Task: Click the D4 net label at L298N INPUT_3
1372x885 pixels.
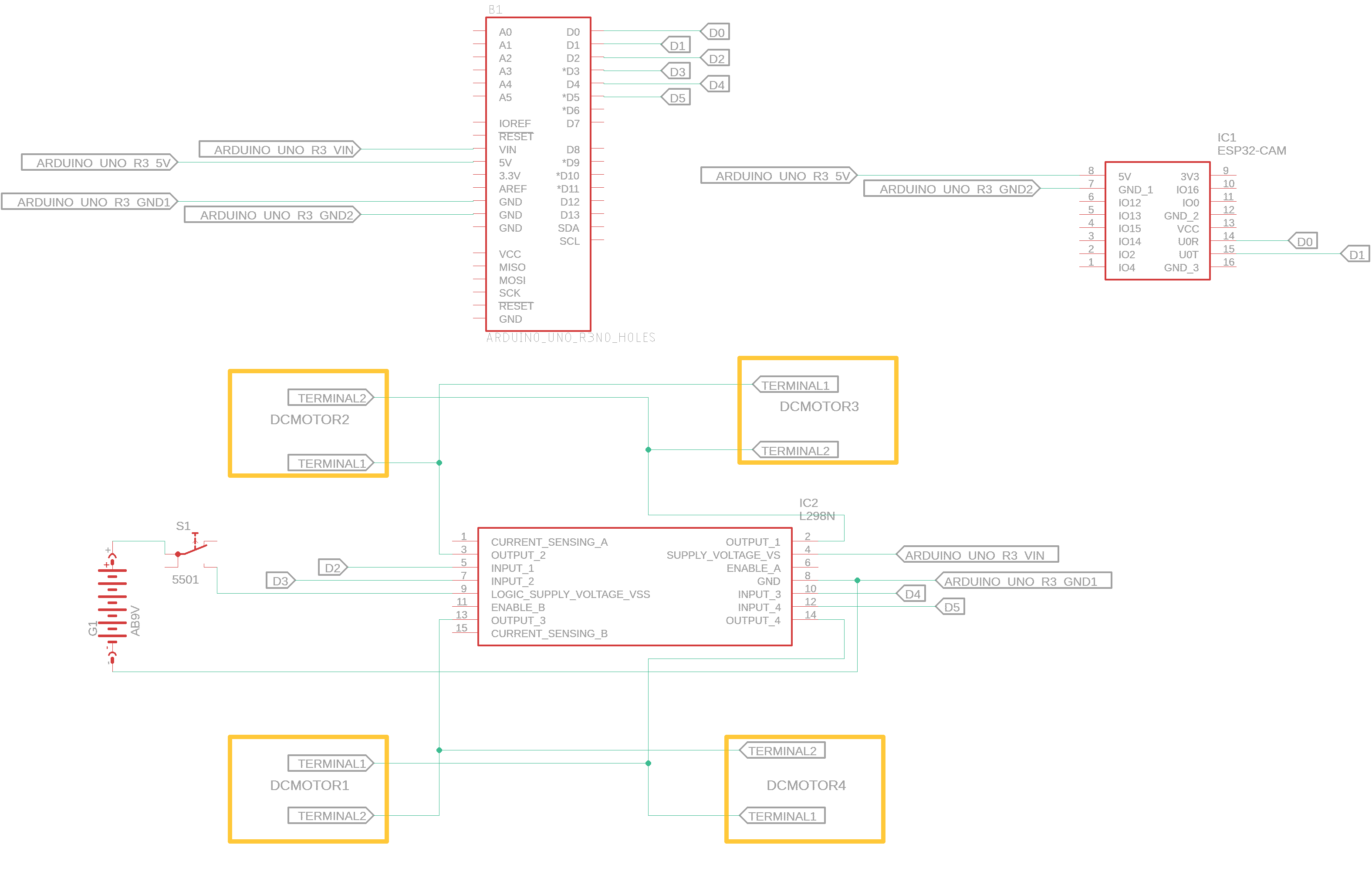Action: pyautogui.click(x=911, y=594)
